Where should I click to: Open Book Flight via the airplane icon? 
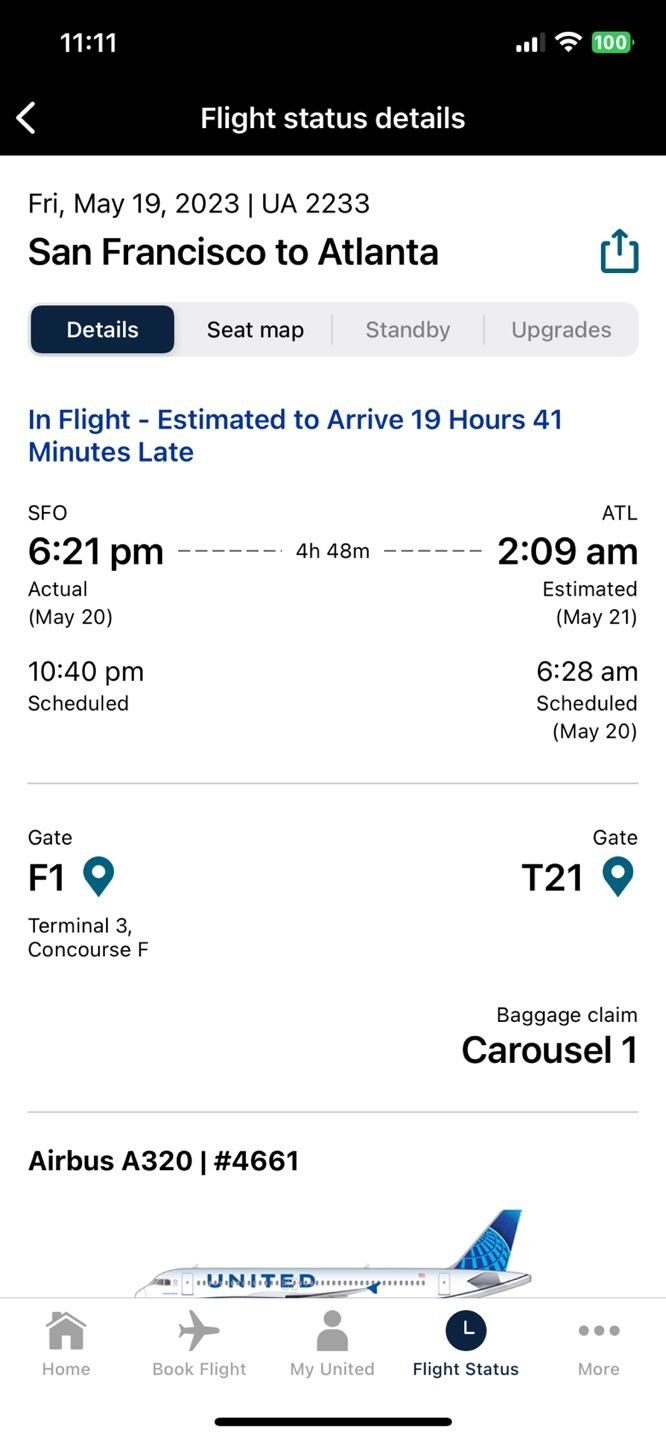(x=198, y=1330)
